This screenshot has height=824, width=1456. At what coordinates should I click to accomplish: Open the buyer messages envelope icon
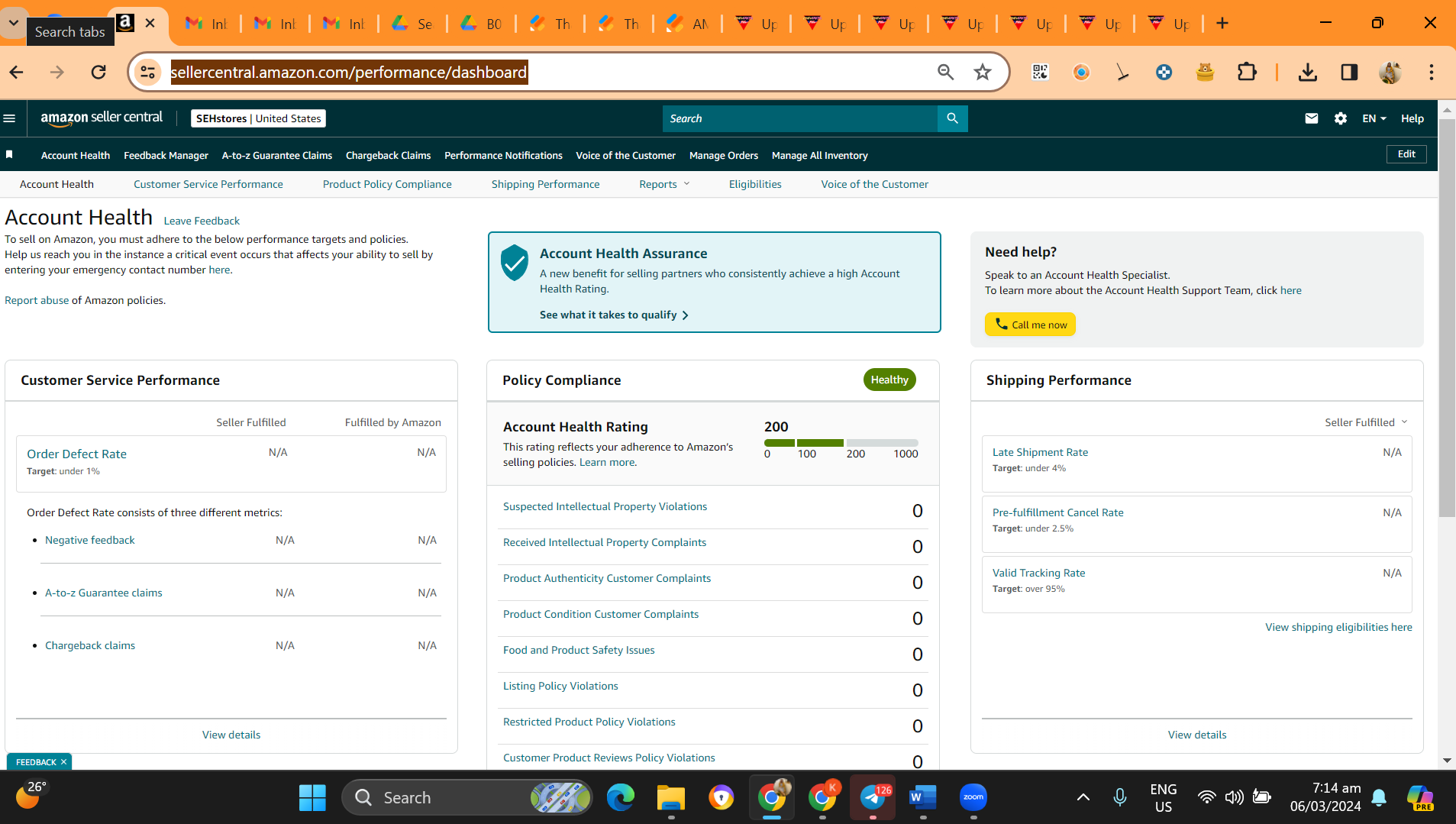tap(1312, 118)
